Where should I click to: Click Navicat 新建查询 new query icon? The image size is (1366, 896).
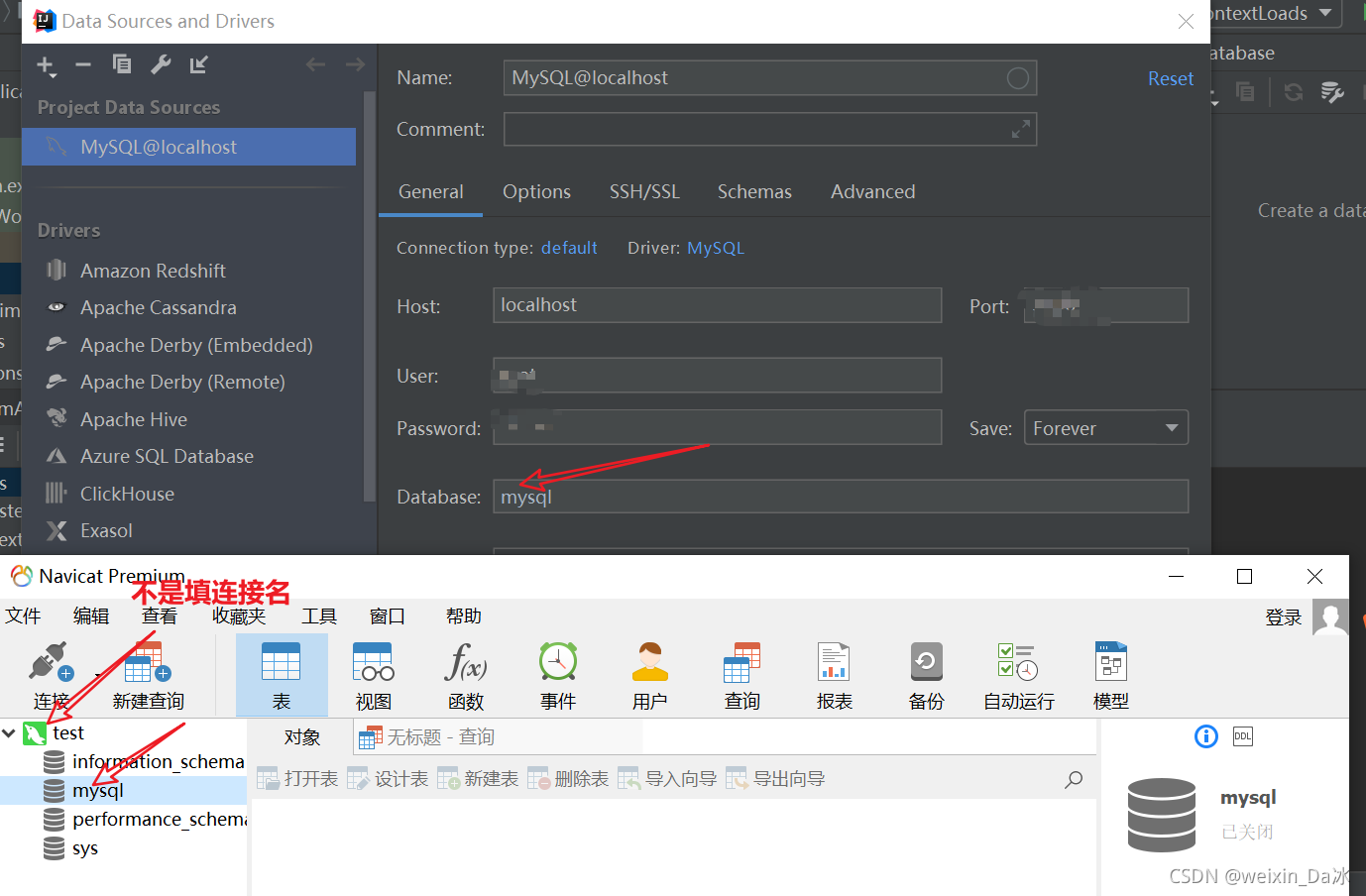click(149, 676)
